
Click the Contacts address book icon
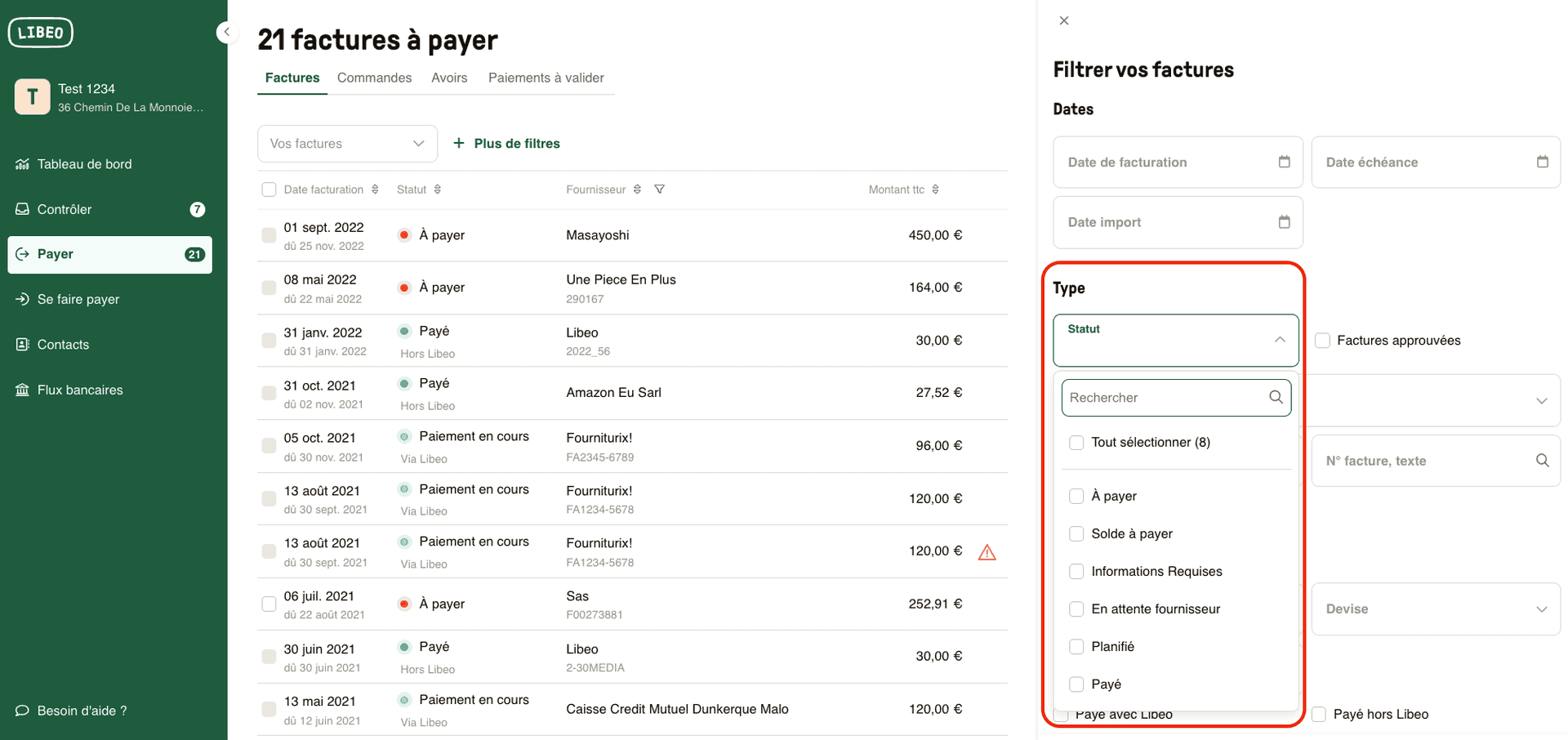[x=22, y=345]
